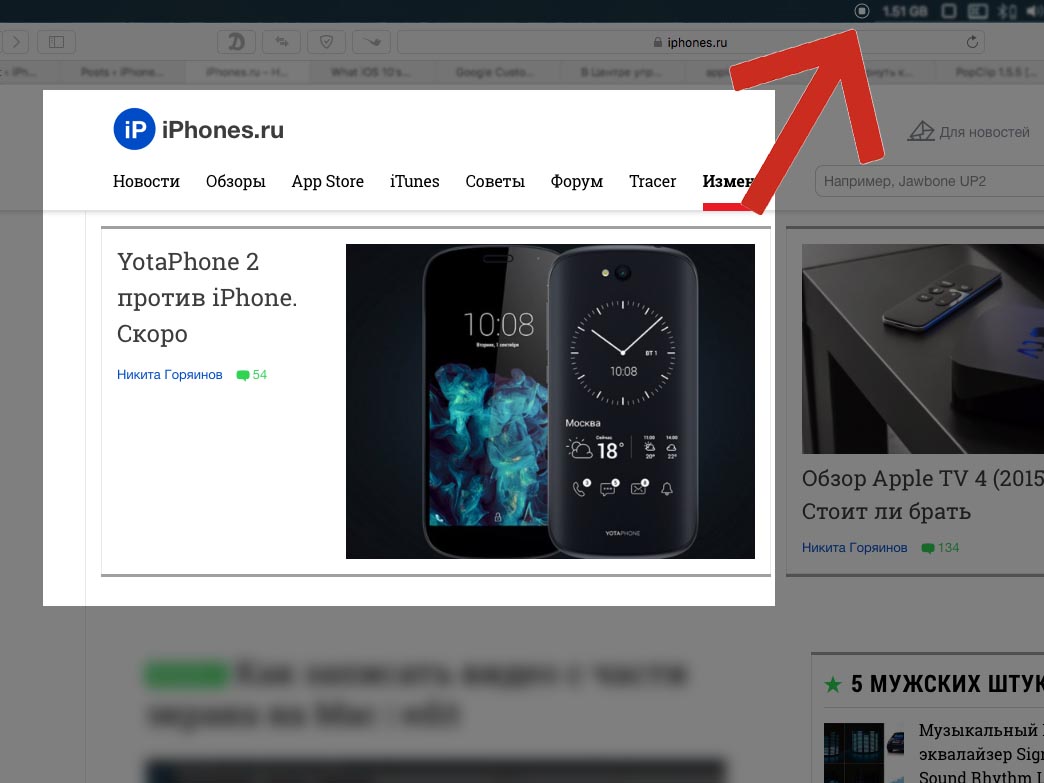View 134 comments on Apple TV review
Image resolution: width=1044 pixels, height=783 pixels.
[940, 548]
